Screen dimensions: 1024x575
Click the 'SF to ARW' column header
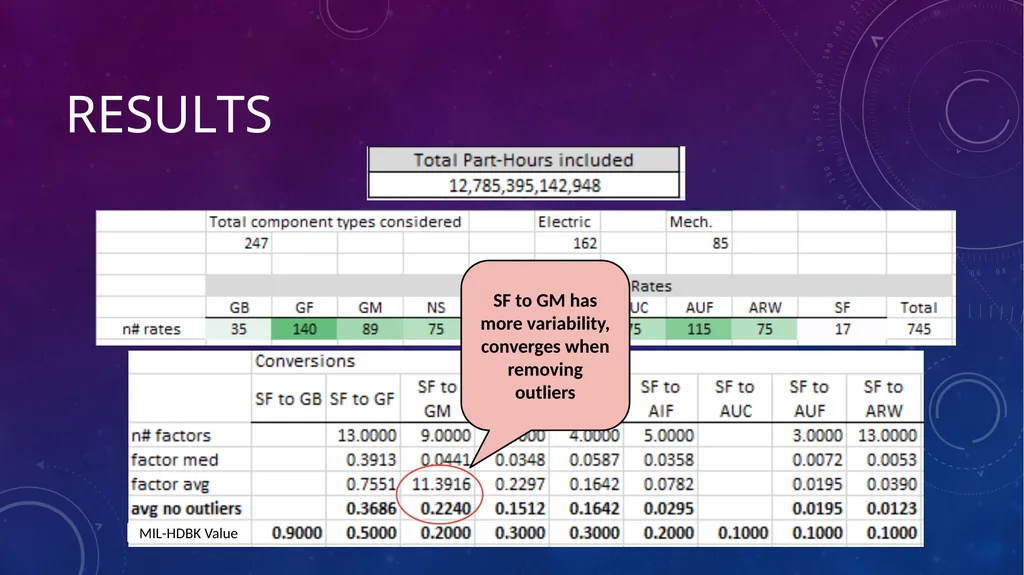point(884,399)
